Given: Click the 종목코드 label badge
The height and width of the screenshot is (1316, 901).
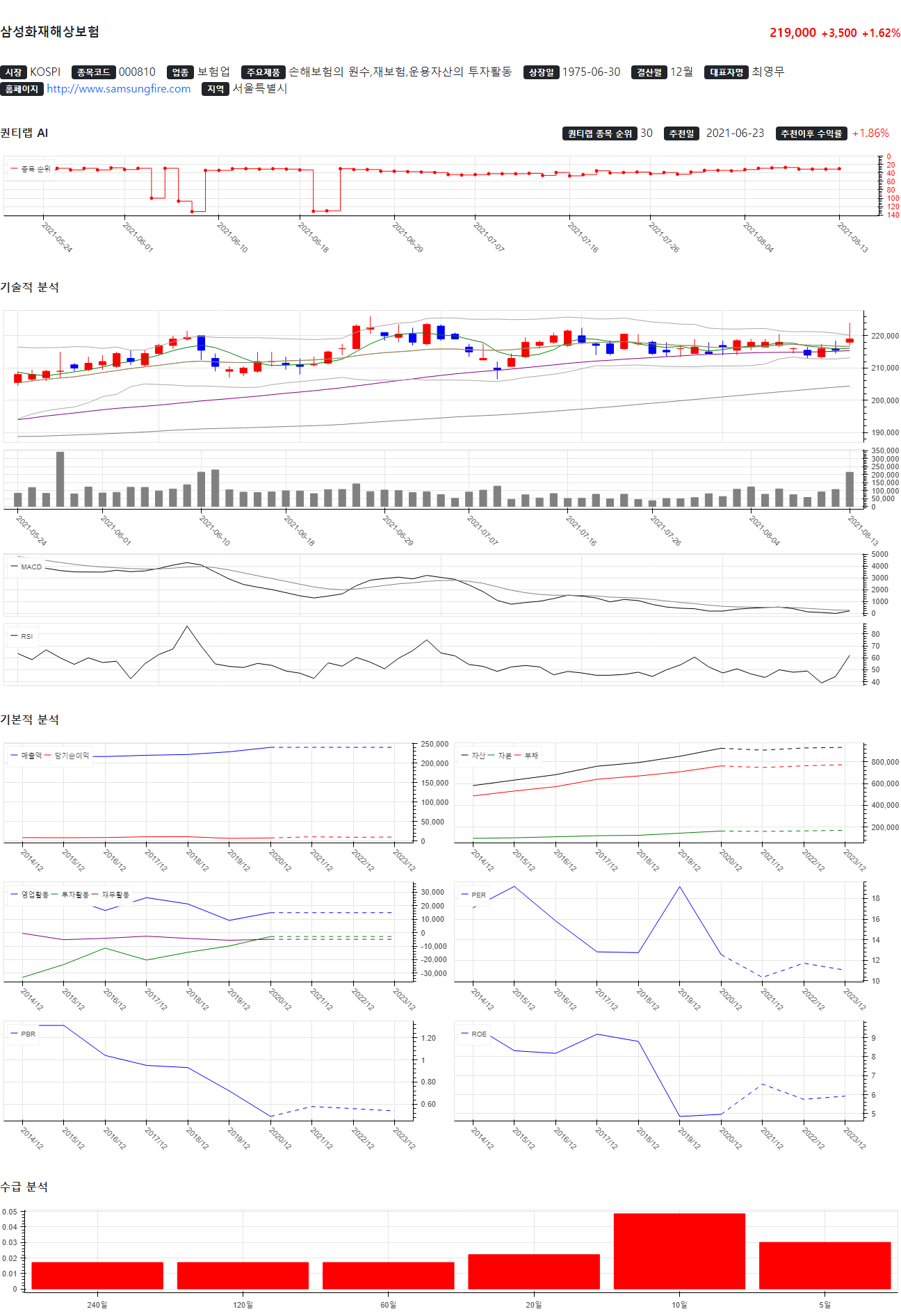Looking at the screenshot, I should [93, 72].
